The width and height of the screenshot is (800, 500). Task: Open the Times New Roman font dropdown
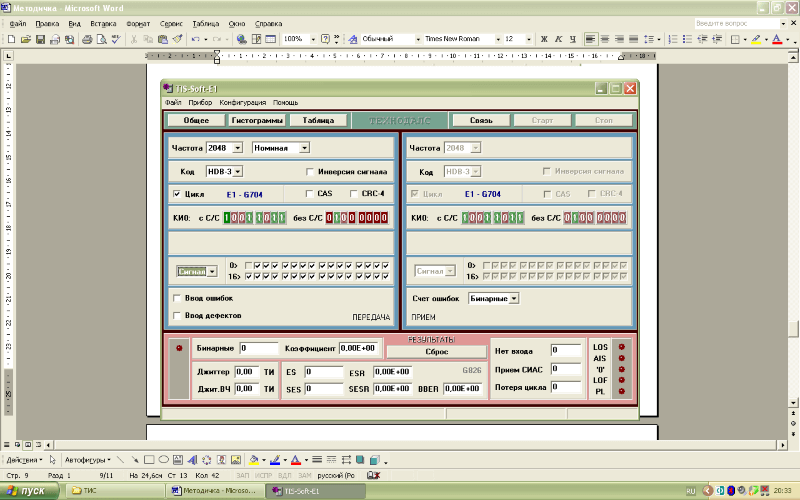pos(498,39)
